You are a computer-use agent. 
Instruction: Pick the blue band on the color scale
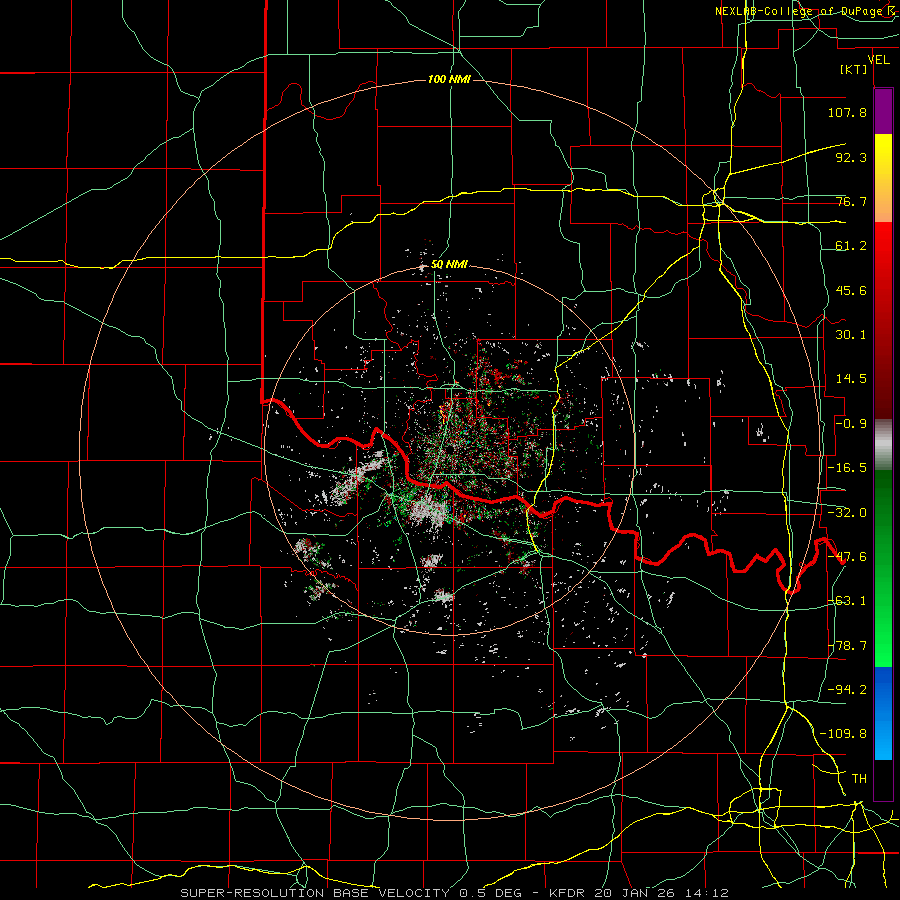pos(883,713)
